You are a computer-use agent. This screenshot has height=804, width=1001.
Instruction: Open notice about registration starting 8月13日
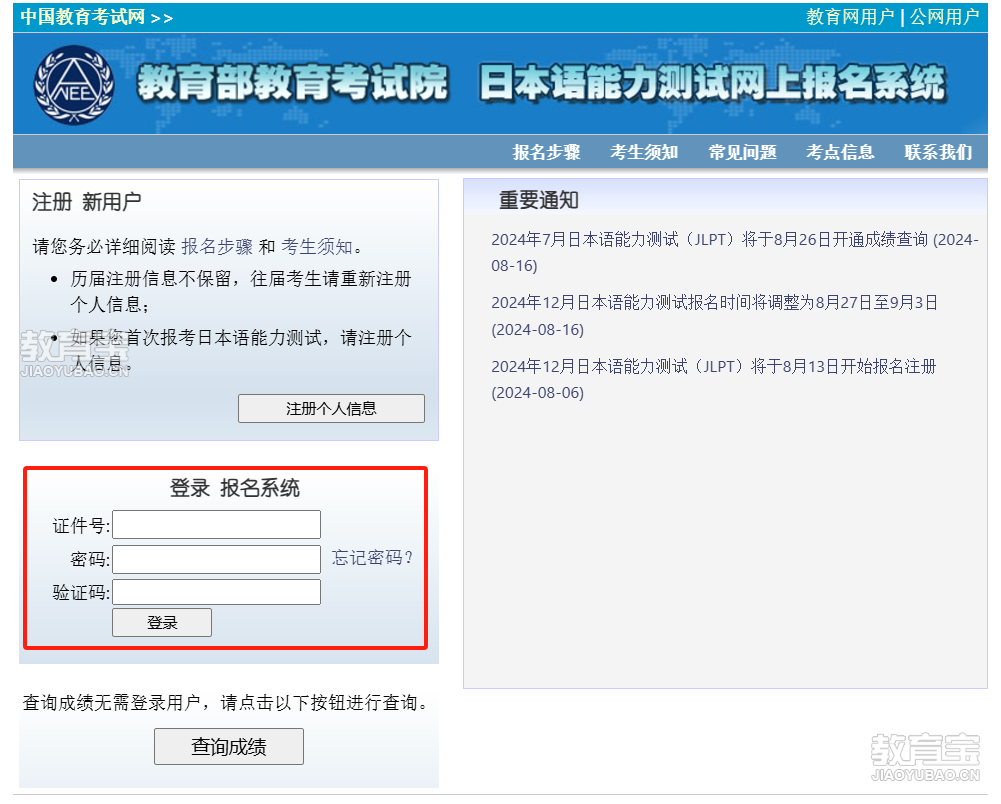pyautogui.click(x=713, y=367)
